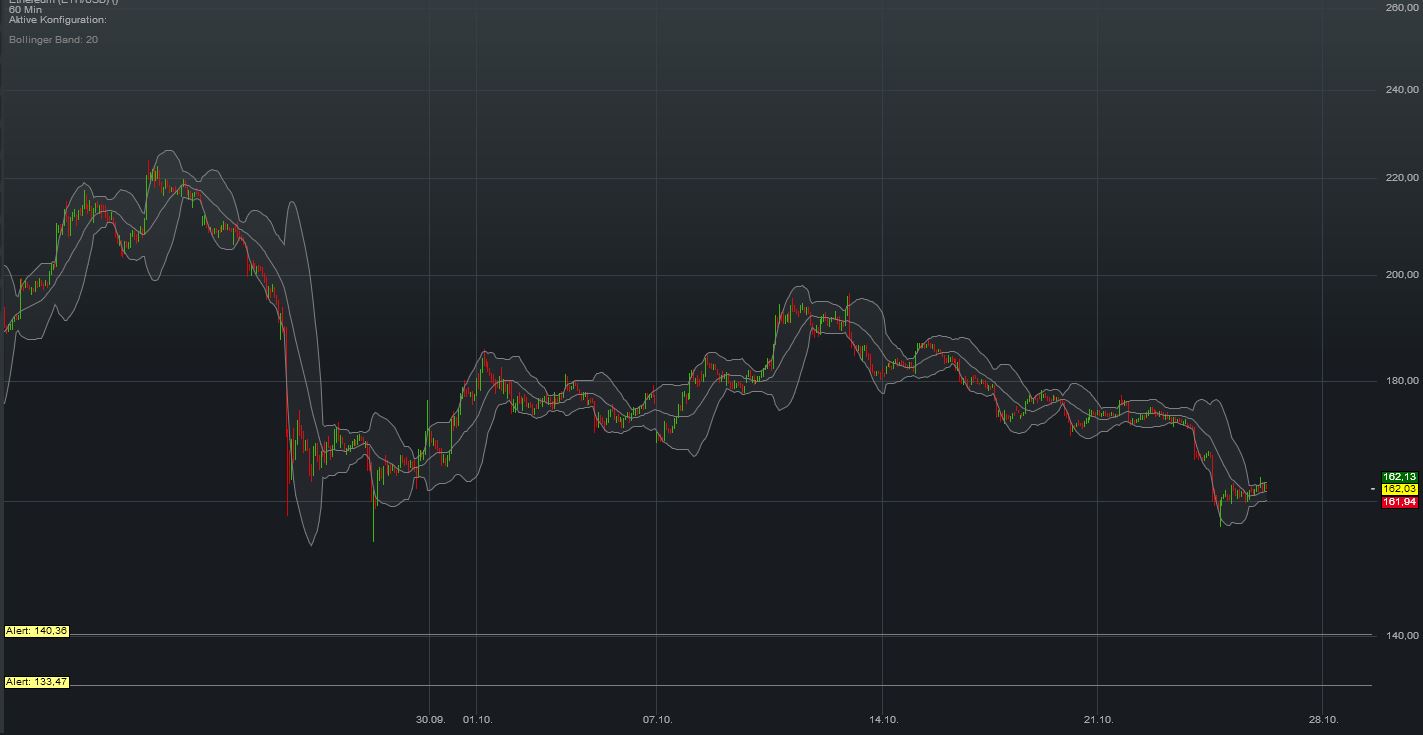Click the 200,00 price axis label
This screenshot has height=735, width=1423.
(x=1402, y=275)
